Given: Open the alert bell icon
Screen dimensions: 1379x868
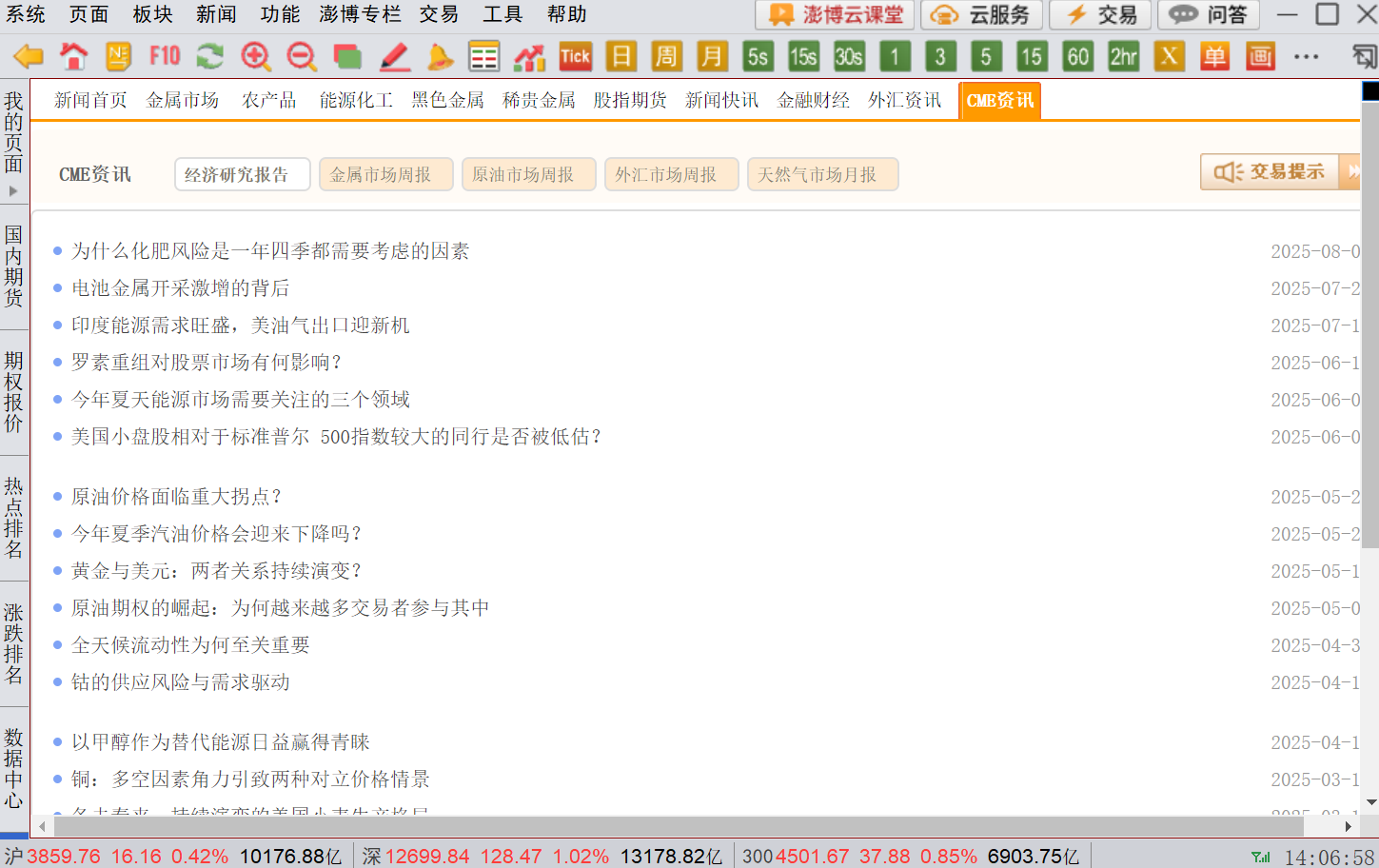Looking at the screenshot, I should pos(440,57).
